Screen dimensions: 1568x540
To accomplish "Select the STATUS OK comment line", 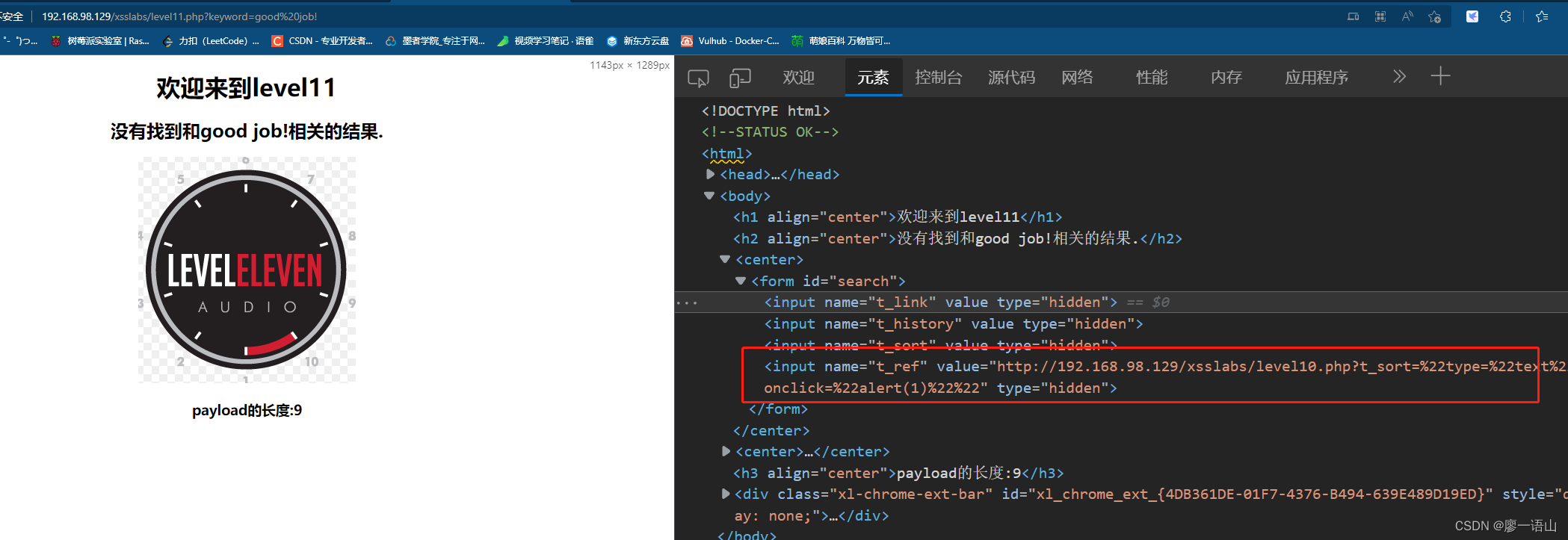I will click(x=770, y=131).
